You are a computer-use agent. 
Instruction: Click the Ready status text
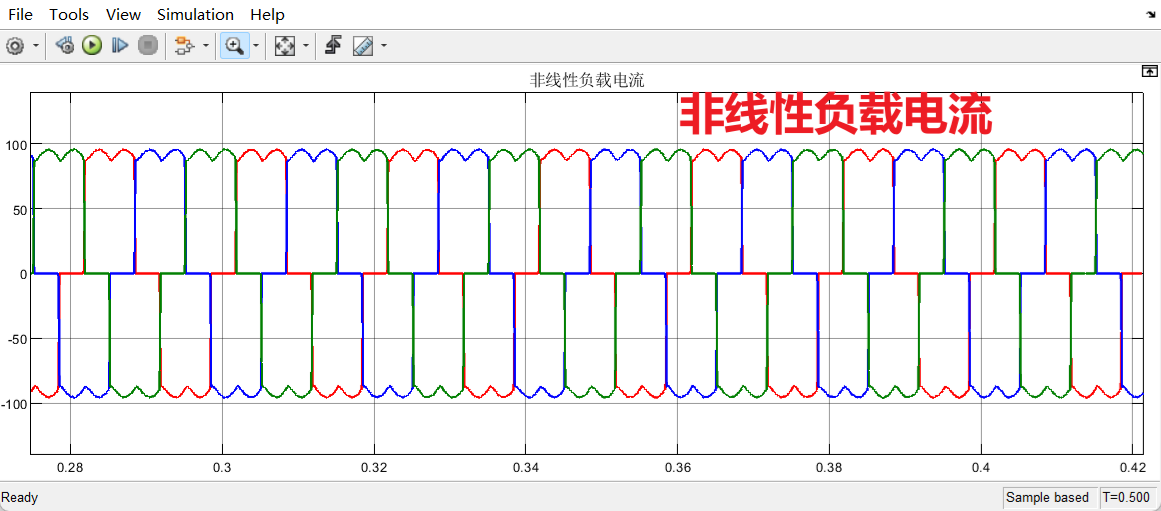(20, 498)
